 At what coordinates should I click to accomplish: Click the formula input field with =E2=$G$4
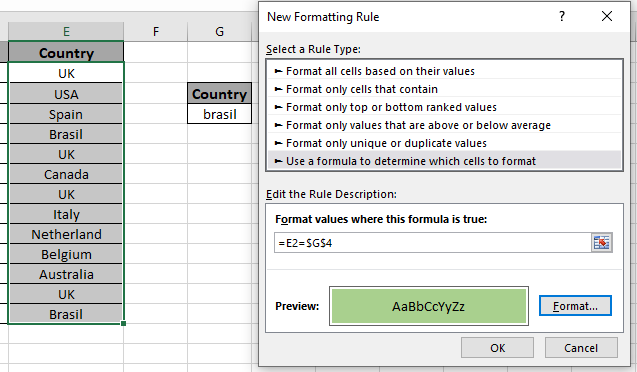tap(433, 243)
